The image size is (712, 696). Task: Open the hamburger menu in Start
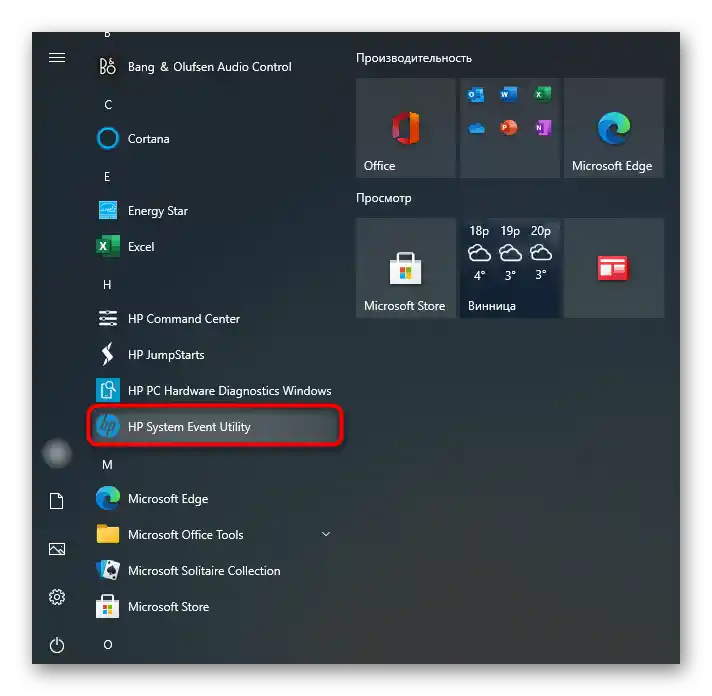pos(57,58)
